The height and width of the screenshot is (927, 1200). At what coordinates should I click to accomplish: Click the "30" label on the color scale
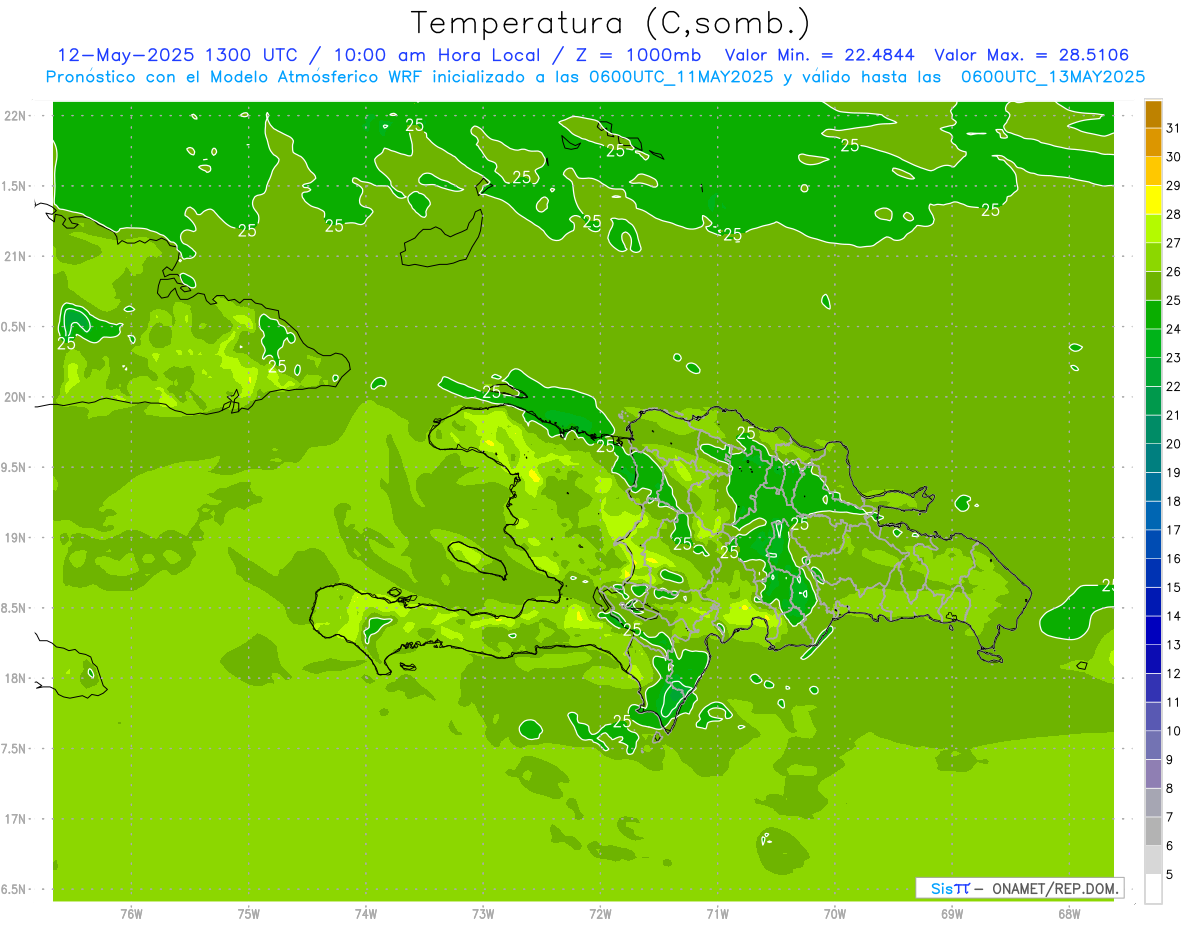point(1174,157)
